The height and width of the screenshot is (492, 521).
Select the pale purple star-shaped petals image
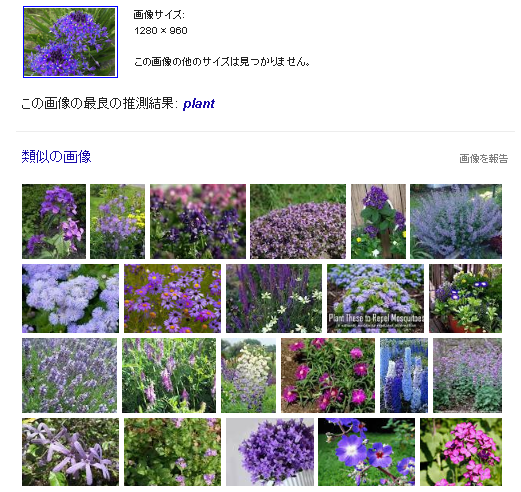pos(70,452)
